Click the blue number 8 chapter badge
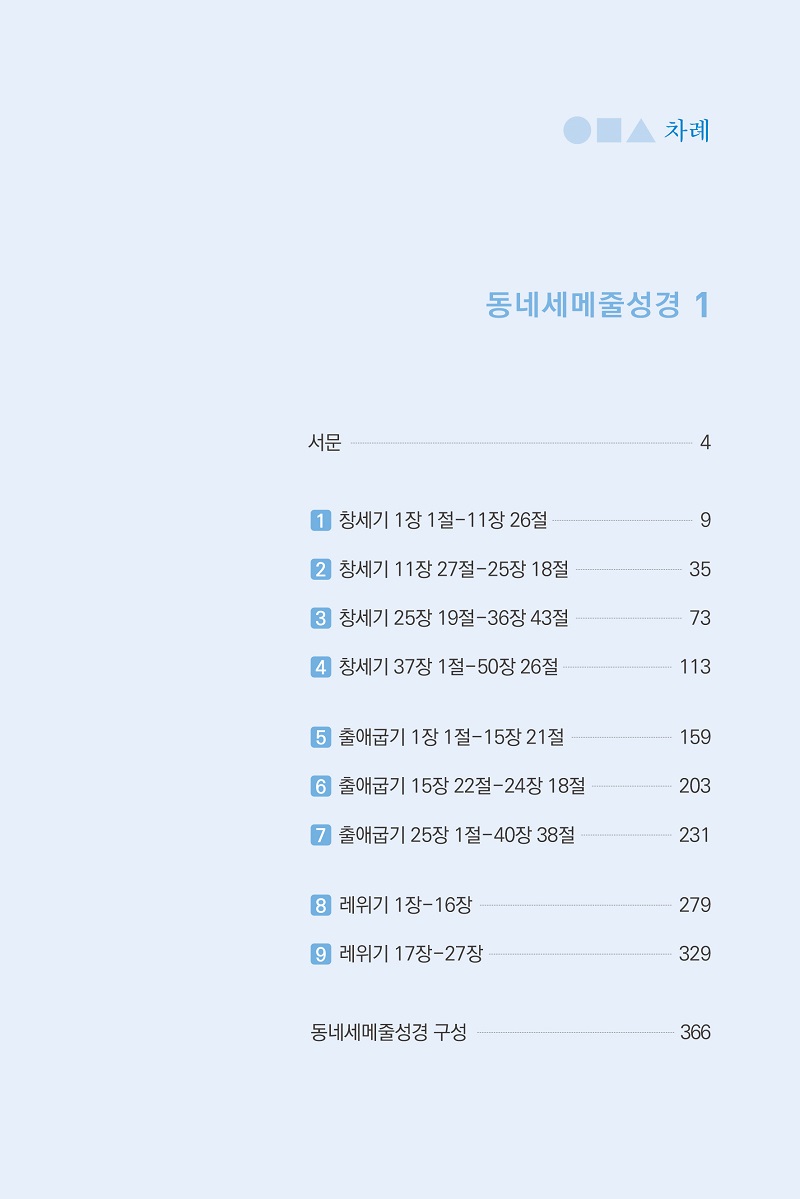The image size is (800, 1199). [320, 905]
